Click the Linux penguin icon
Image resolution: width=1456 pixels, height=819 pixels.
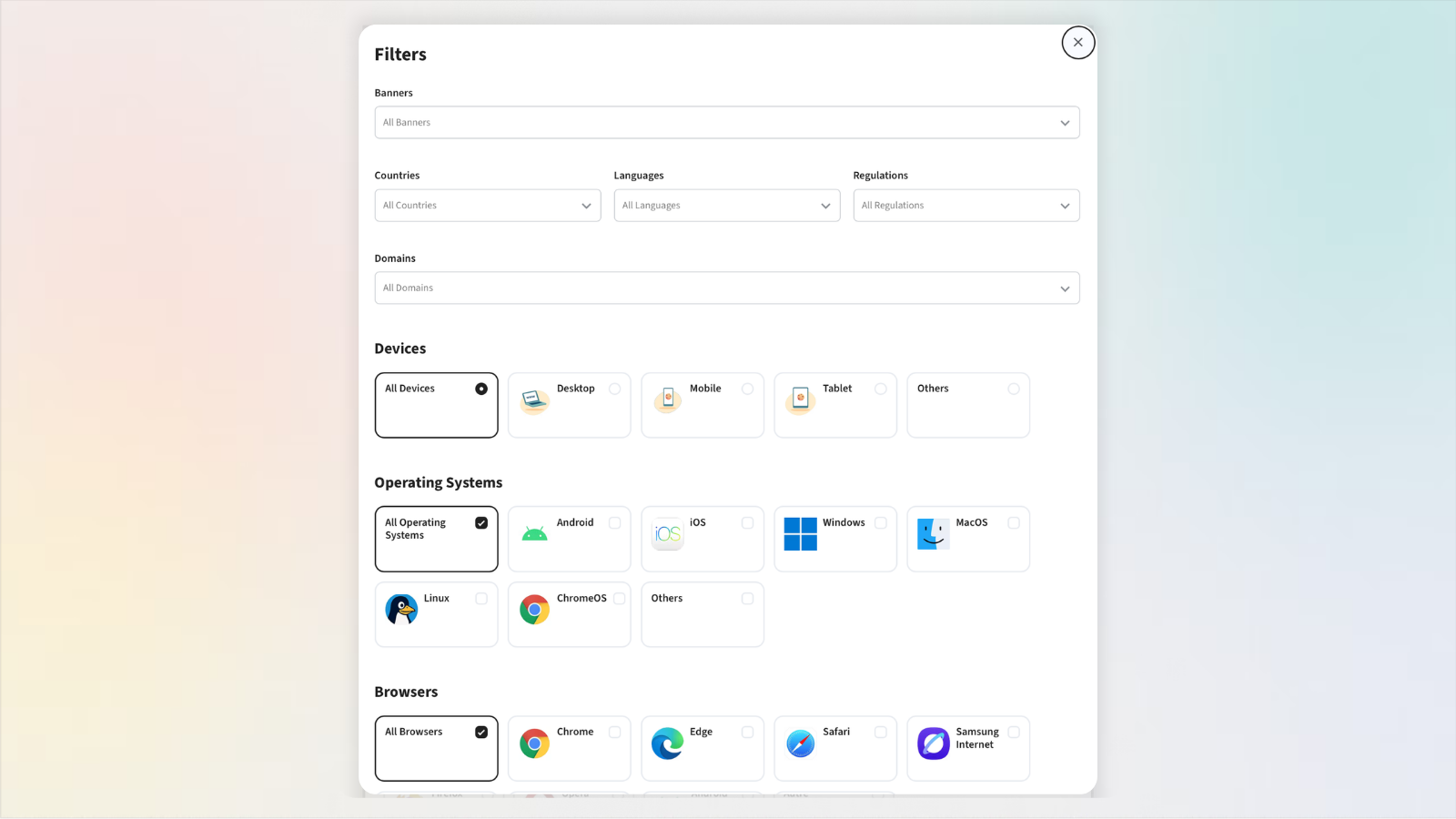(x=401, y=610)
